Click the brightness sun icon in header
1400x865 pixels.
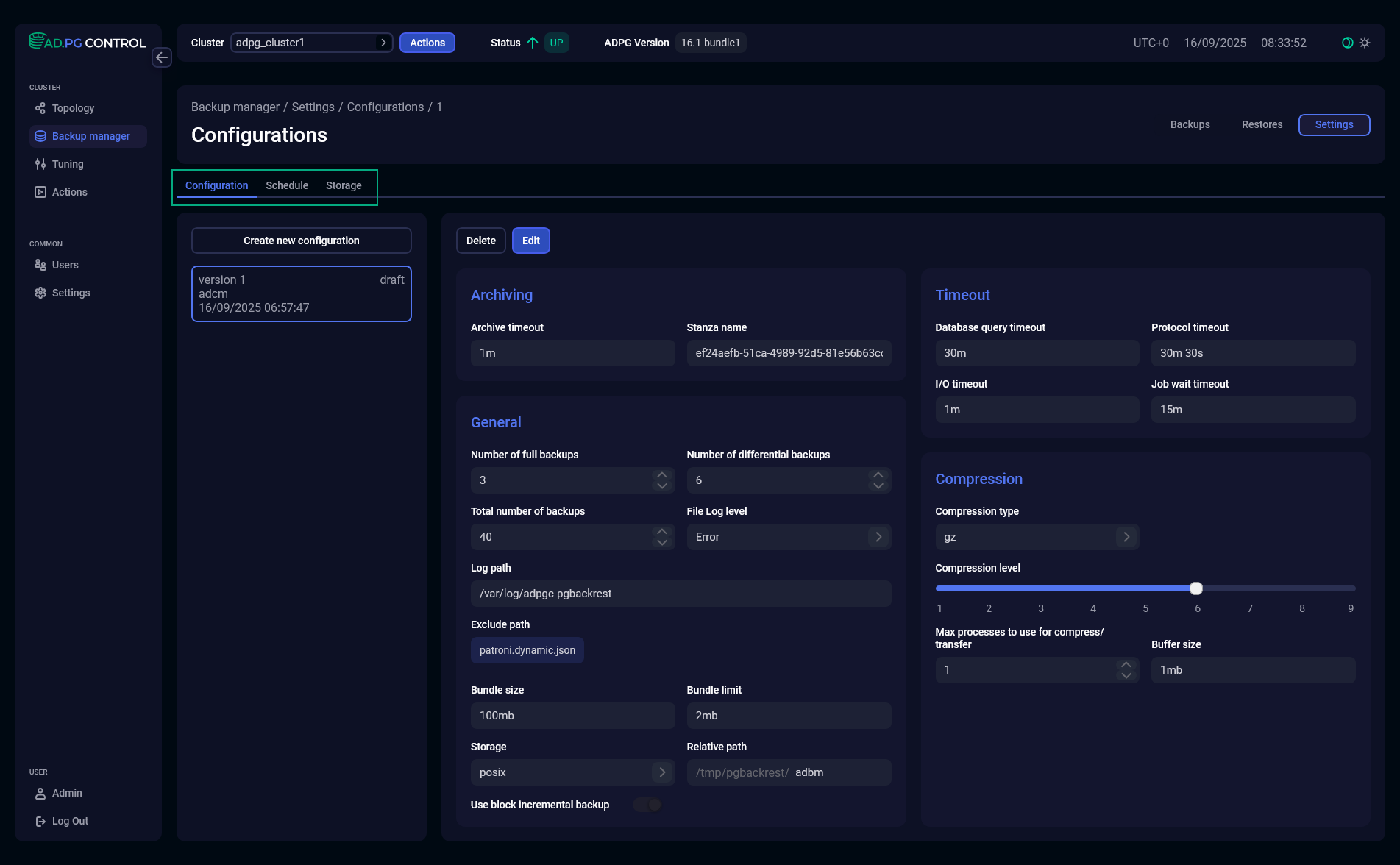[1365, 42]
